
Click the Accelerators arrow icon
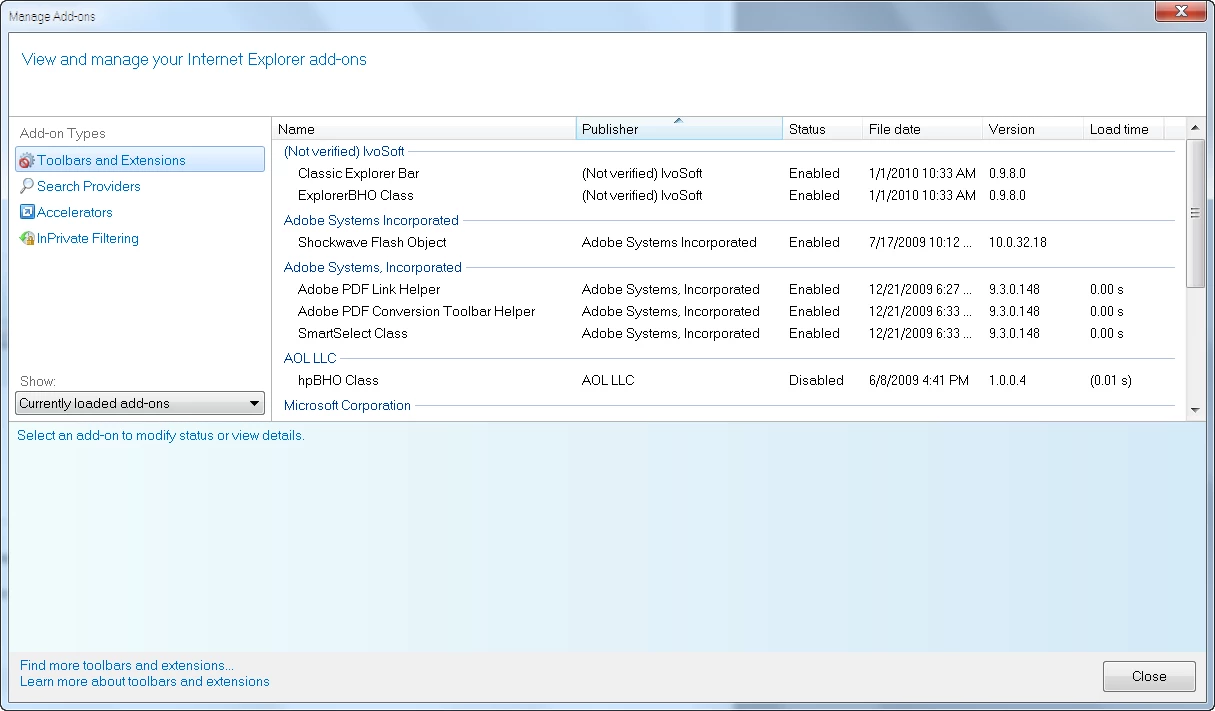point(27,212)
